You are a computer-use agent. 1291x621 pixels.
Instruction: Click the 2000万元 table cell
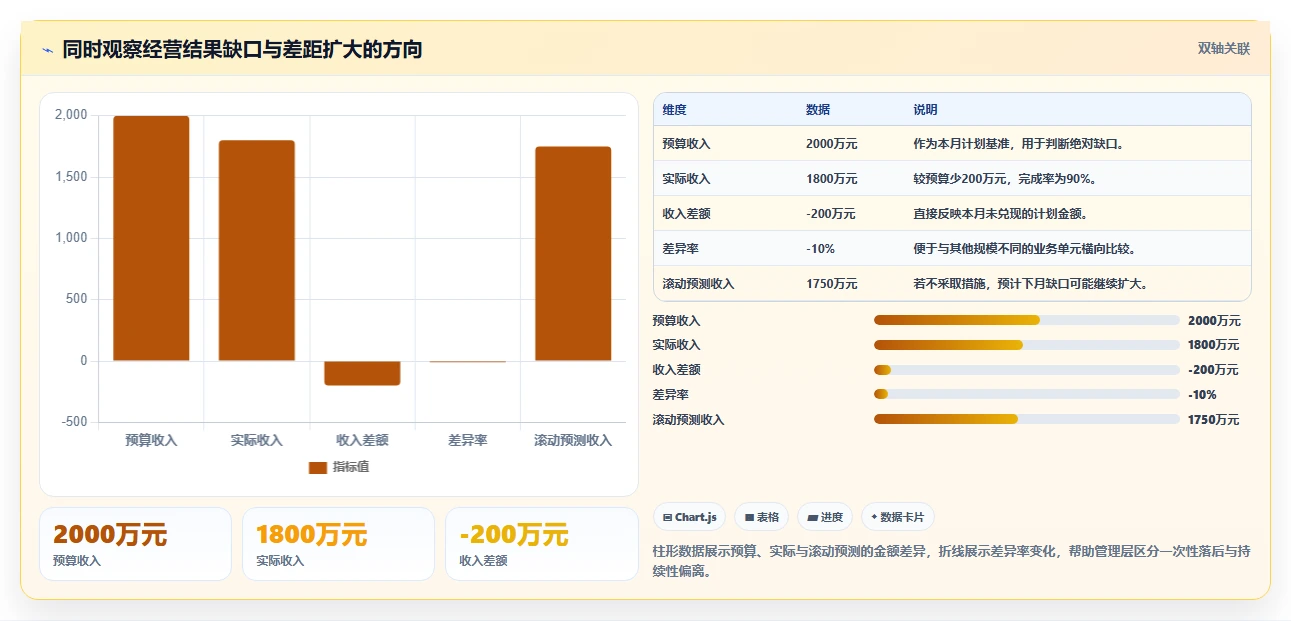pyautogui.click(x=832, y=144)
